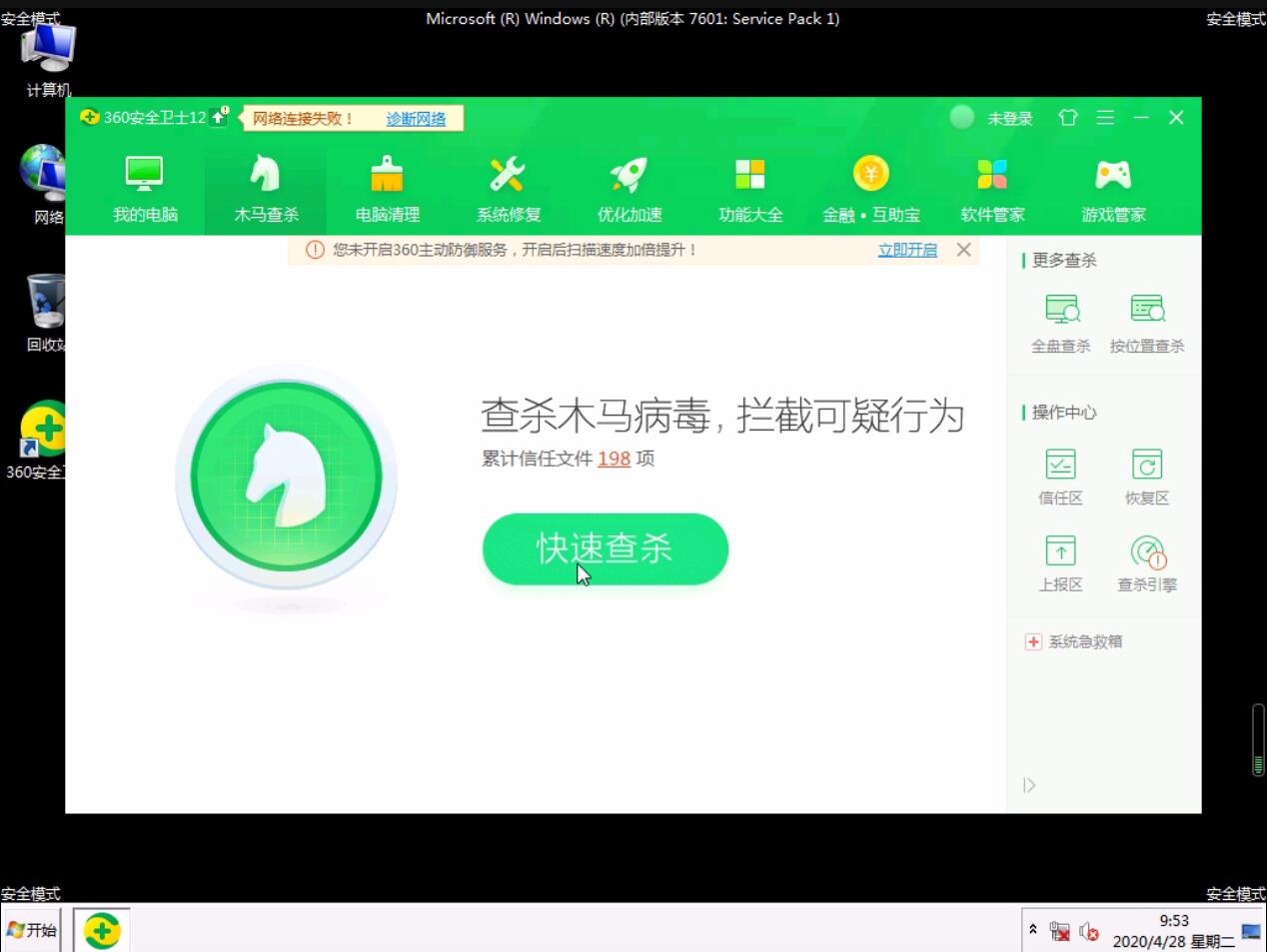The image size is (1267, 952).
Task: Open the 信任区 trust zone
Action: tap(1060, 476)
